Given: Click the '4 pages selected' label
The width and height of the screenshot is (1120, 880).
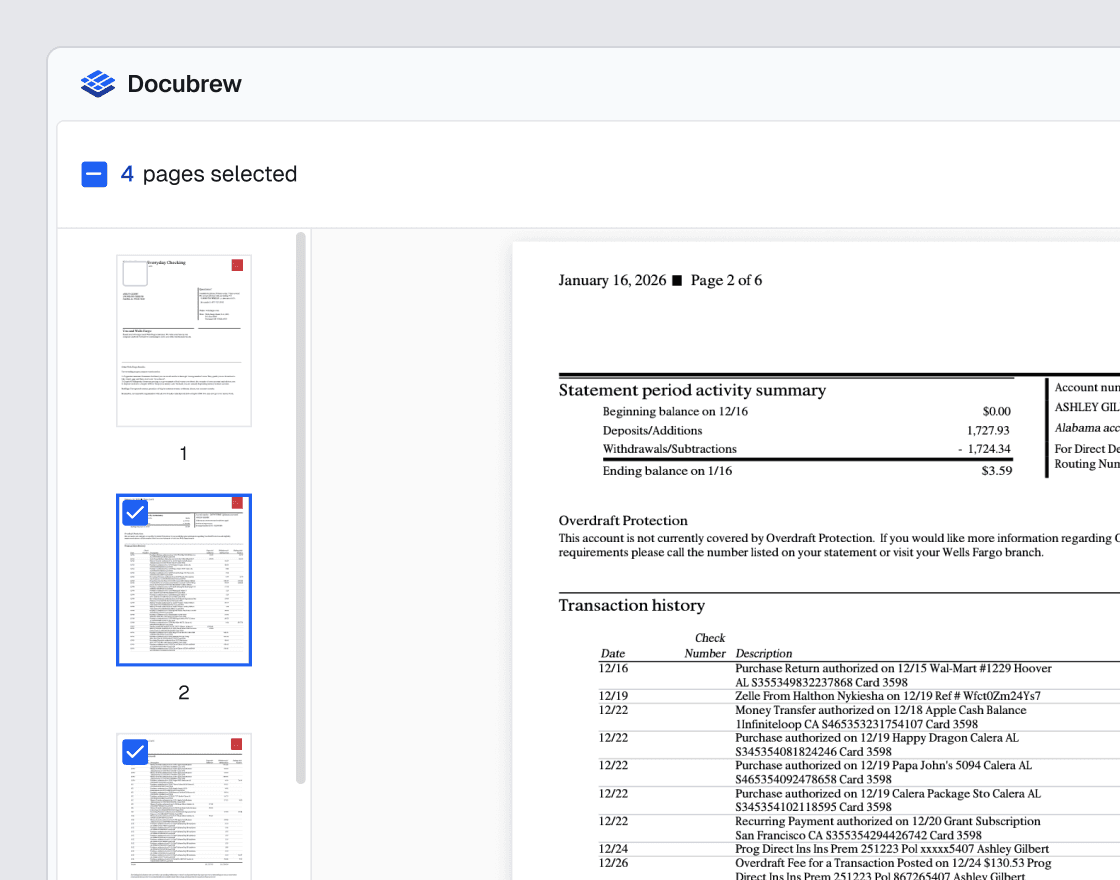Looking at the screenshot, I should click(209, 174).
